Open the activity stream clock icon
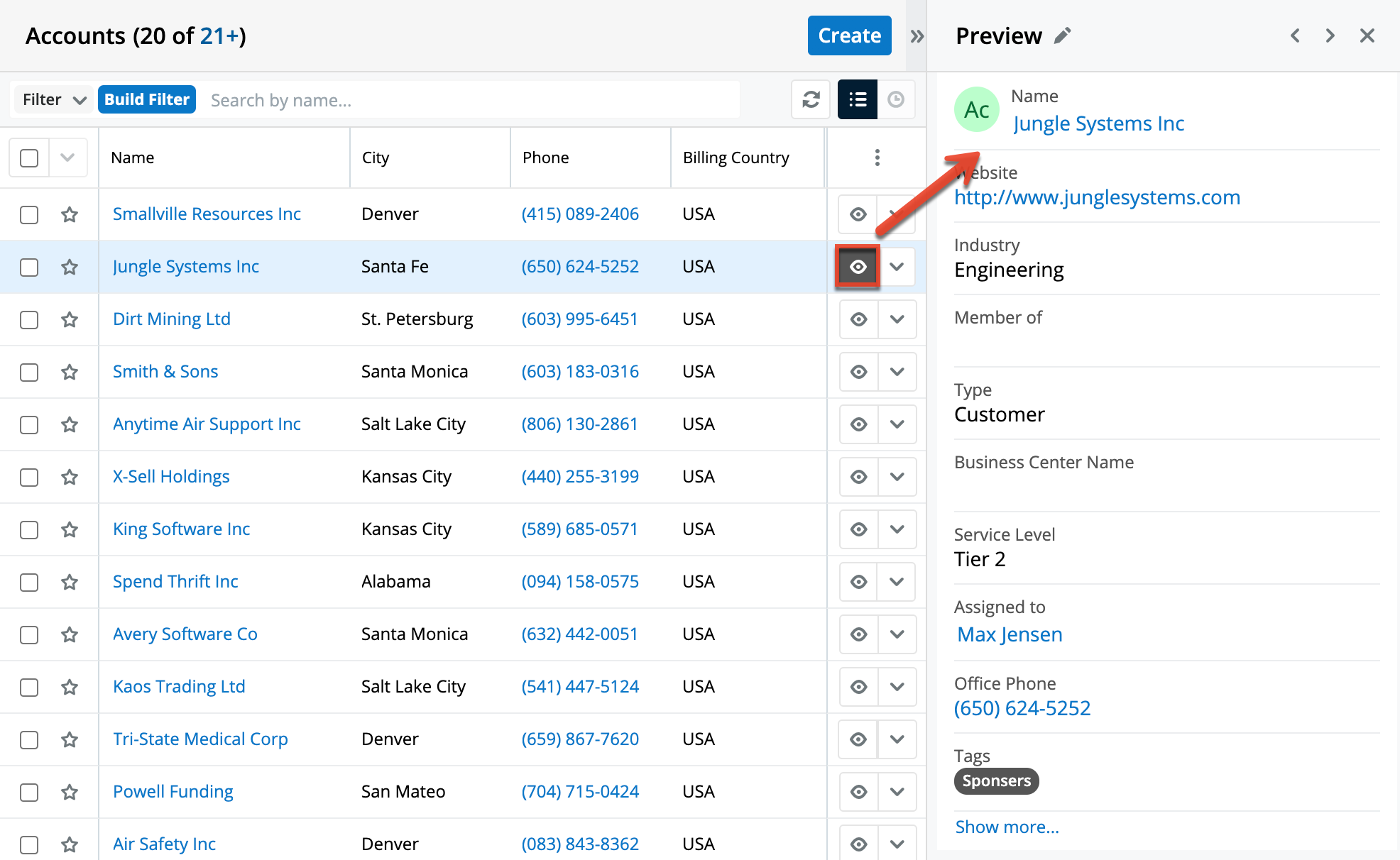 click(896, 99)
